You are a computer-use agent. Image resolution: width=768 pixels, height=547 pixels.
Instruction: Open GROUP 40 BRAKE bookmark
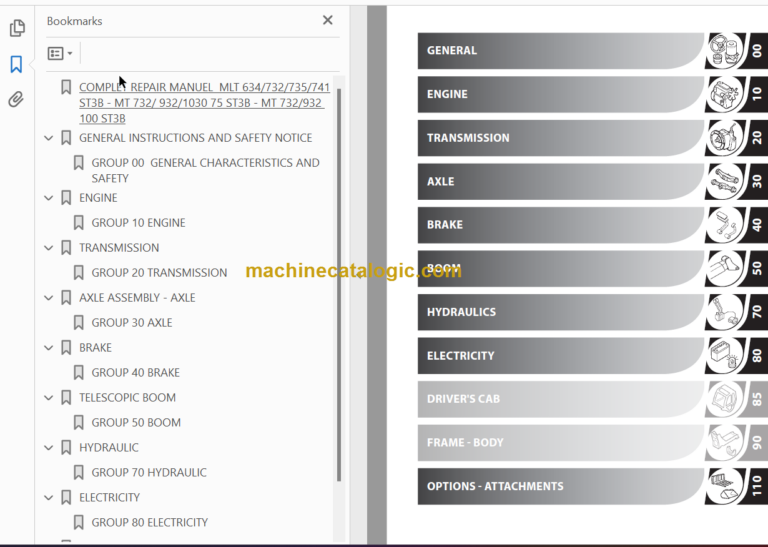click(136, 372)
